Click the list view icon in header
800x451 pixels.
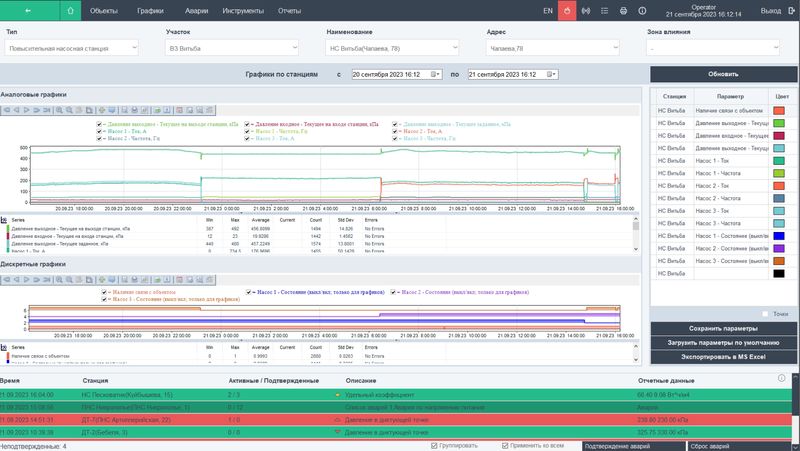[605, 11]
